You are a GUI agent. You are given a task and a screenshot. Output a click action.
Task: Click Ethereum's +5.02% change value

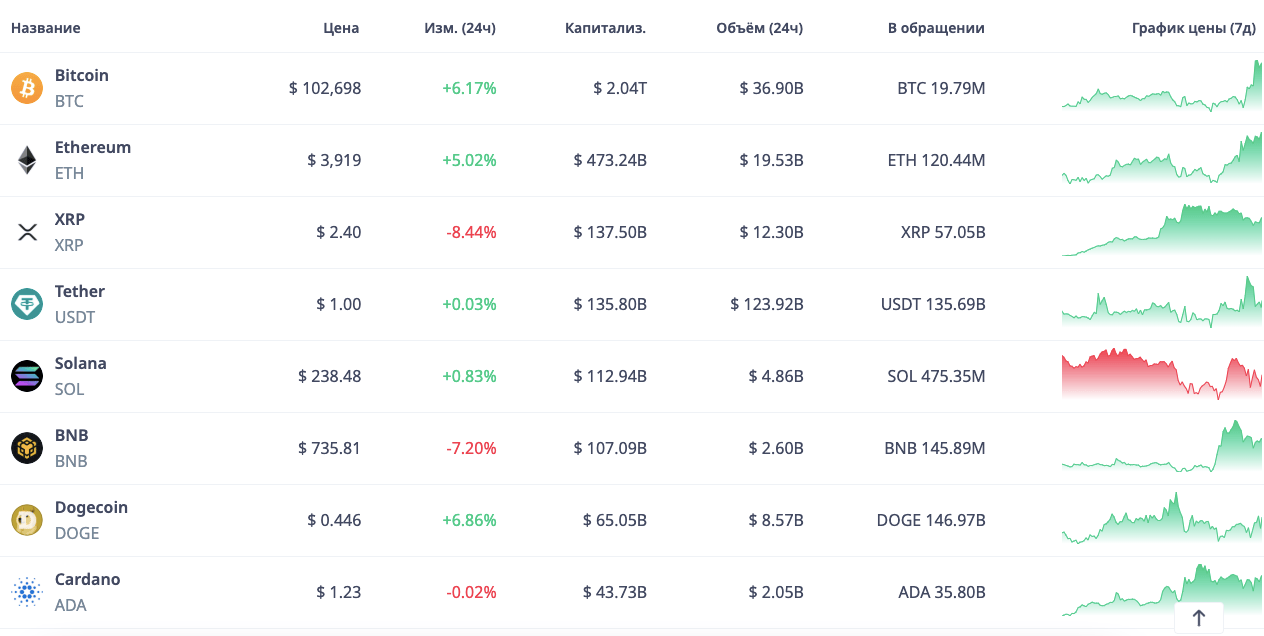(469, 160)
